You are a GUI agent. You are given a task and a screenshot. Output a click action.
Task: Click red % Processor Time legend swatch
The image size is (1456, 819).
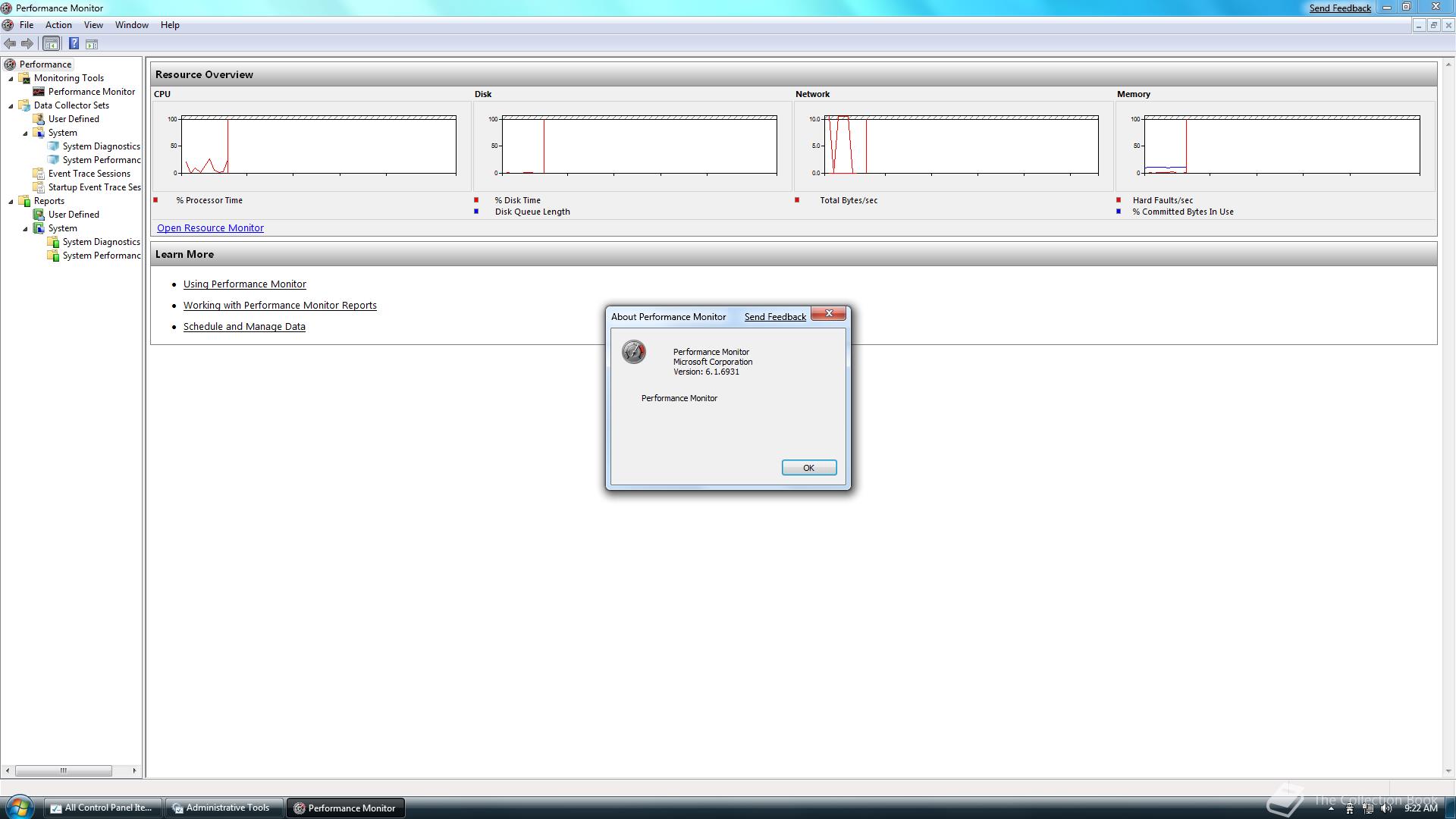pos(155,200)
